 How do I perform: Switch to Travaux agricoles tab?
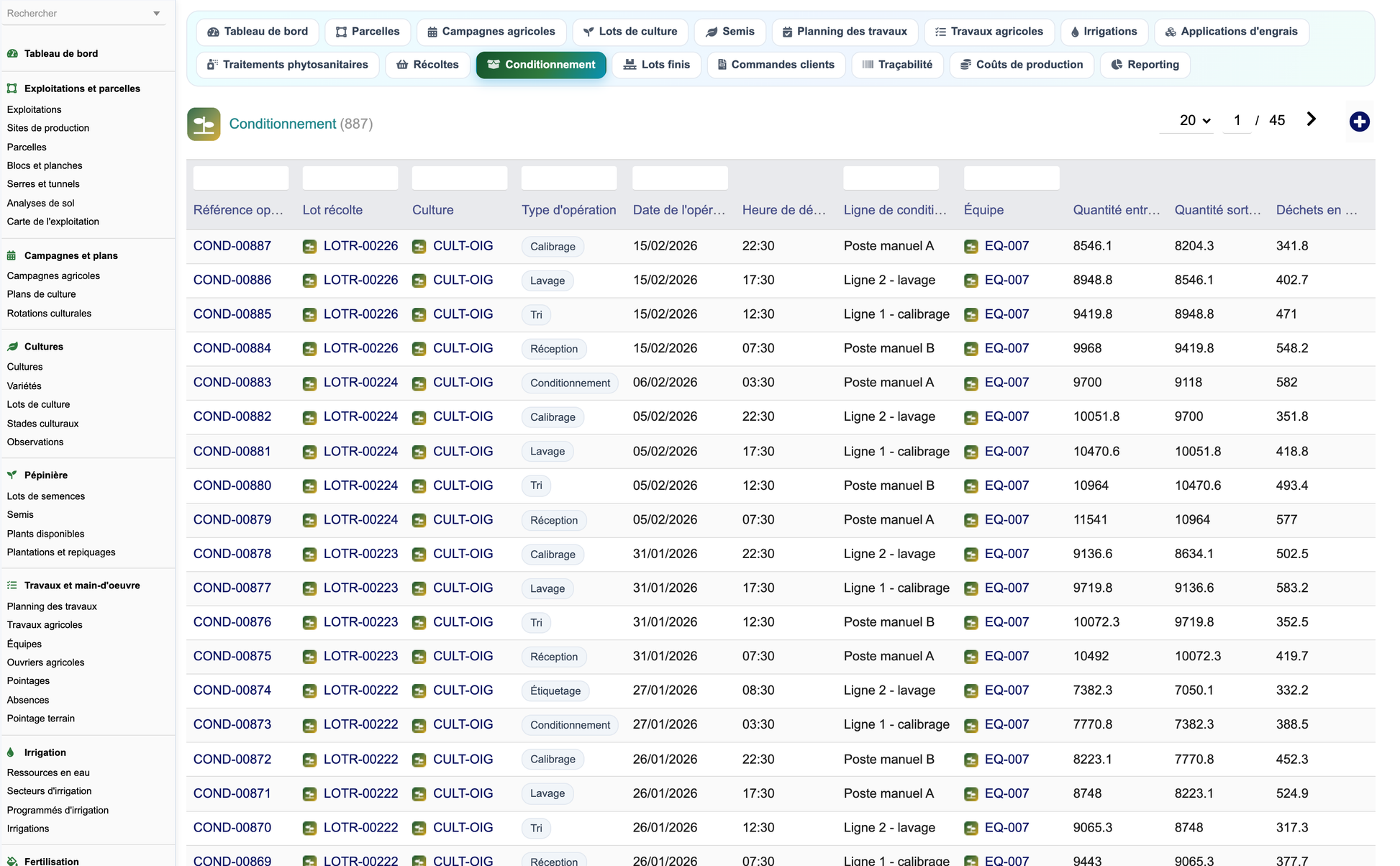989,32
